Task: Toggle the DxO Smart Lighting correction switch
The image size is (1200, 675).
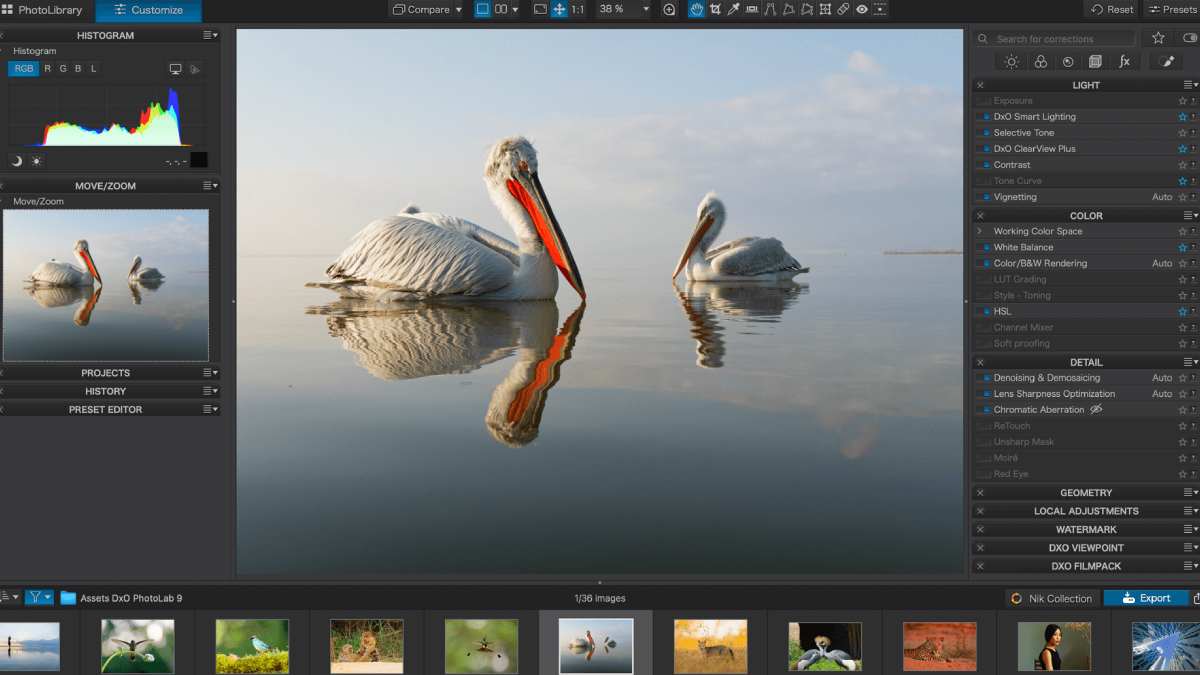Action: pyautogui.click(x=986, y=117)
